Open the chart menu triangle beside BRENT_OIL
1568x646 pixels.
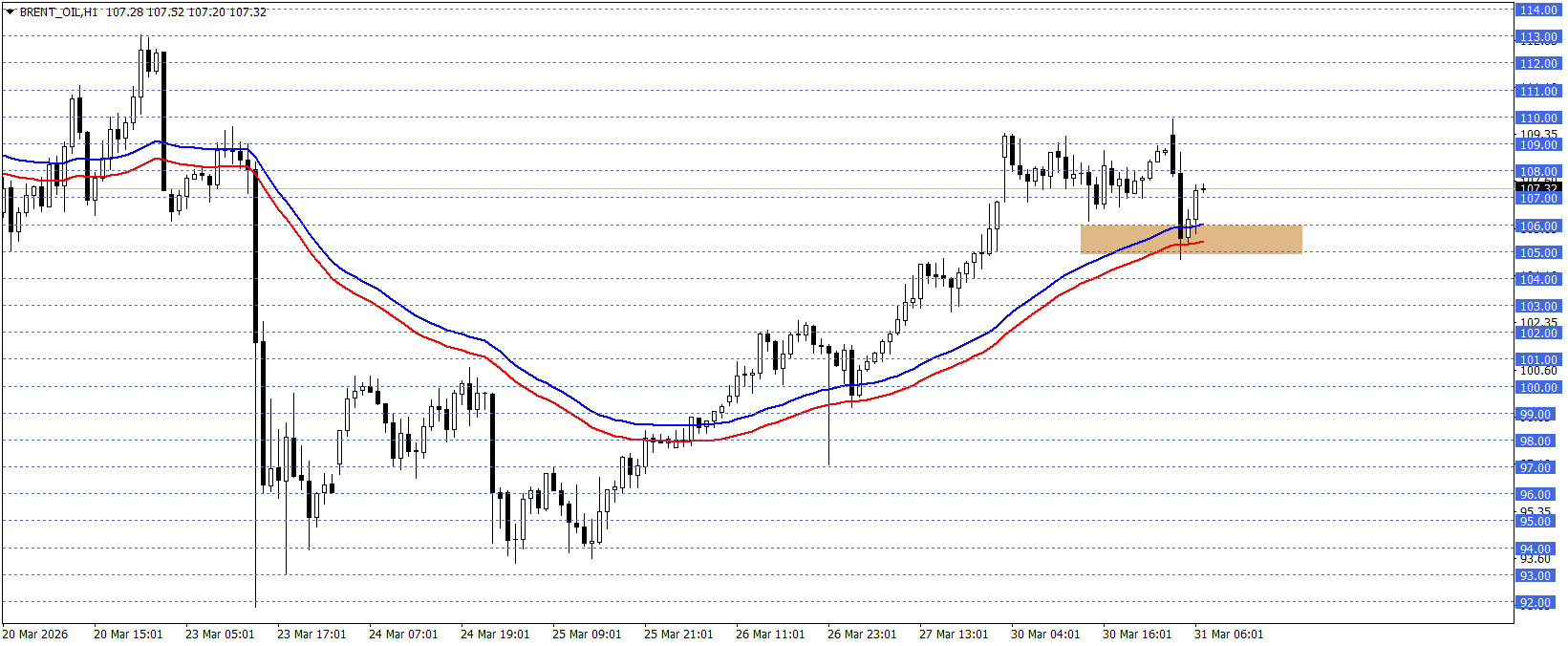click(11, 12)
